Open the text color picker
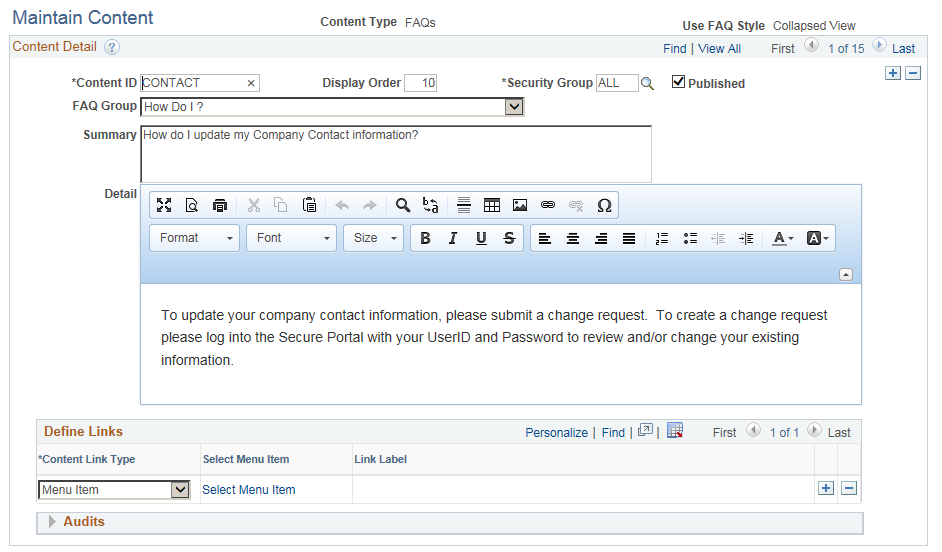 [x=783, y=238]
